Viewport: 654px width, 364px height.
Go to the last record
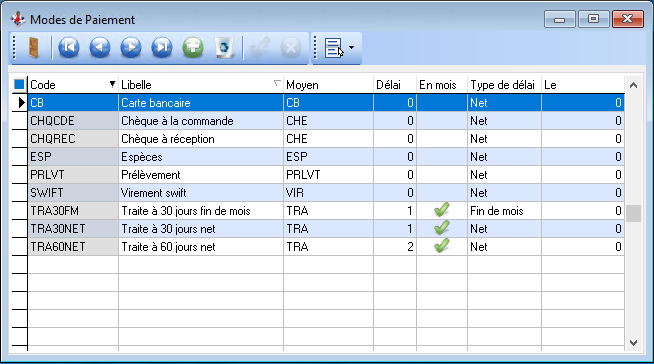tap(162, 47)
